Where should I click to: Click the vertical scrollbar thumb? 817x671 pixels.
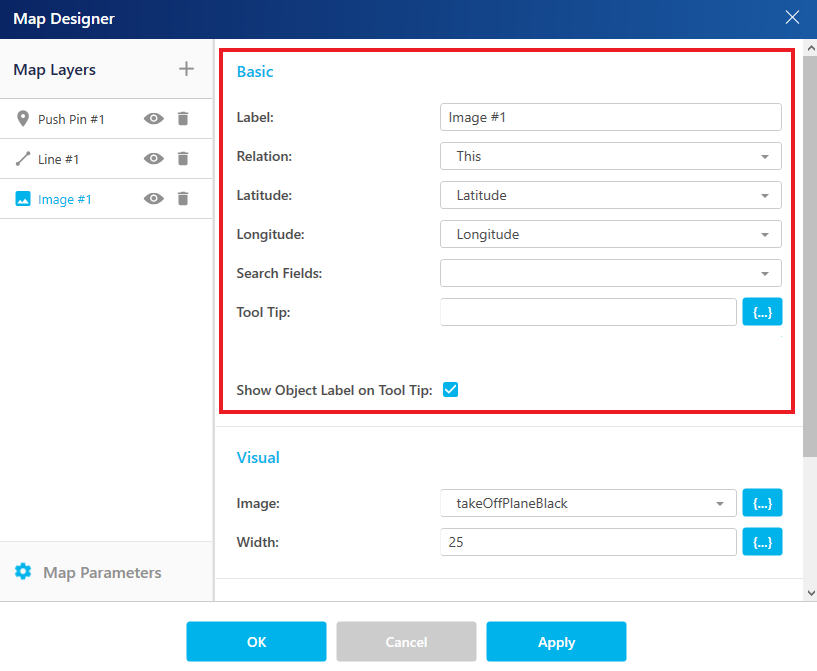(810, 256)
